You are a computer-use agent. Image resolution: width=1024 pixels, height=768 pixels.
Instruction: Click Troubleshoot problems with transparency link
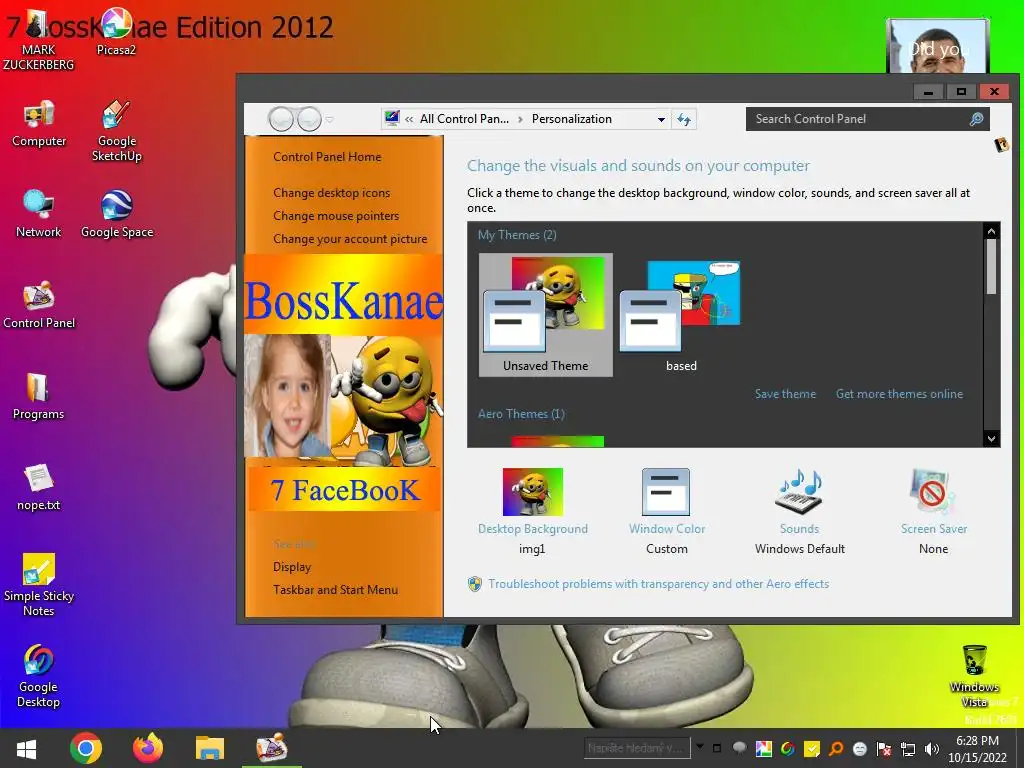658,584
